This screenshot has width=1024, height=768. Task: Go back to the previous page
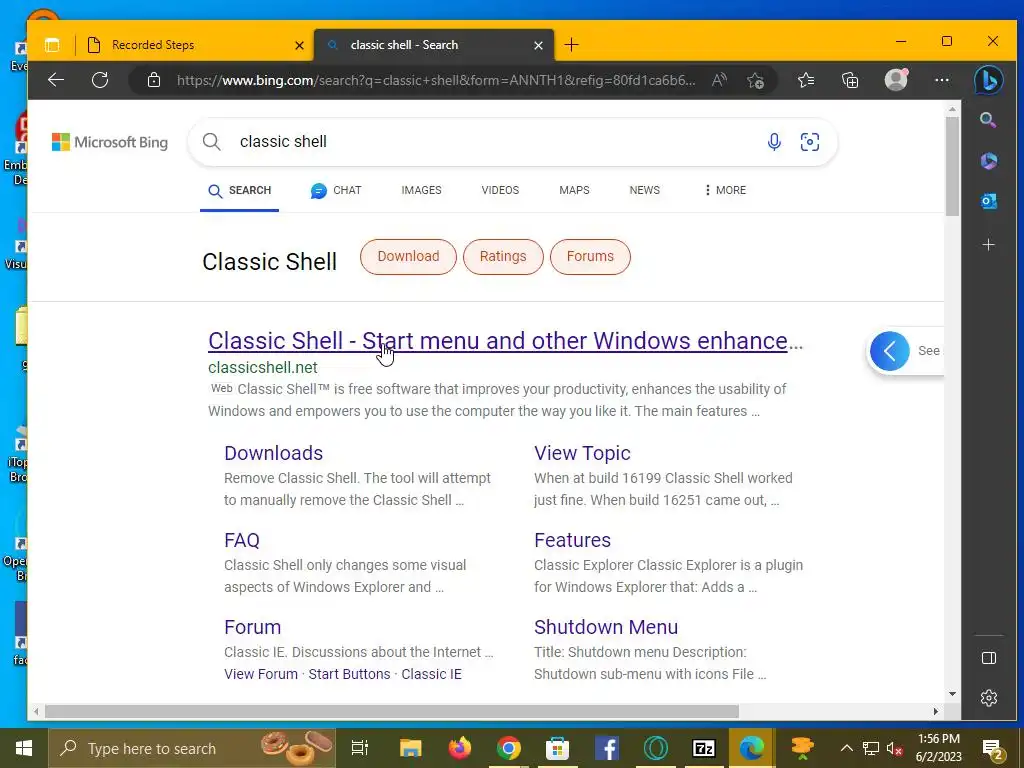pos(56,80)
